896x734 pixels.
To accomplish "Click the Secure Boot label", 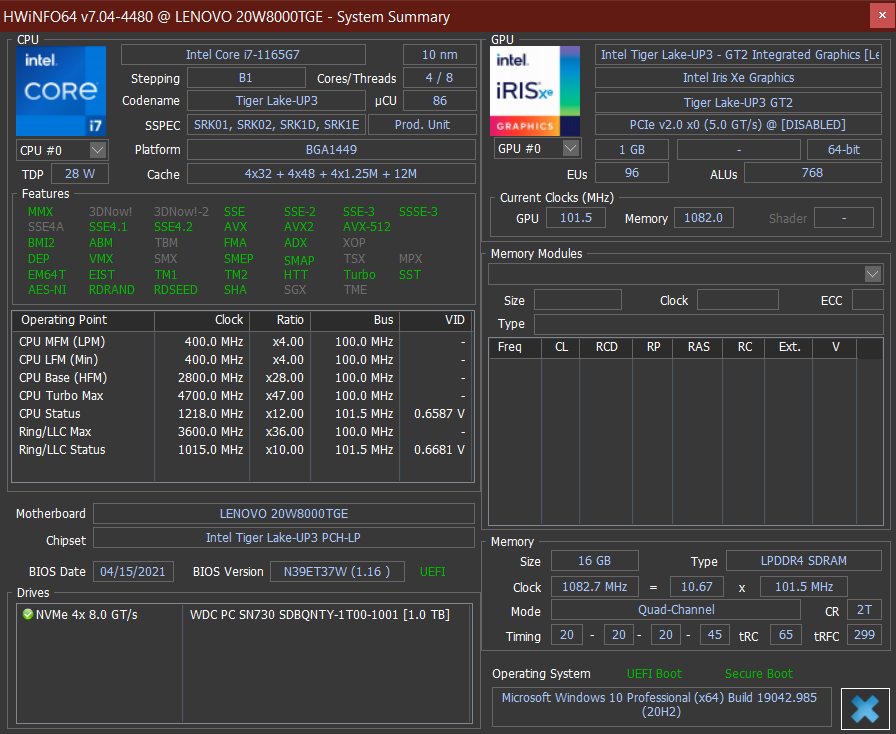I will pos(758,674).
